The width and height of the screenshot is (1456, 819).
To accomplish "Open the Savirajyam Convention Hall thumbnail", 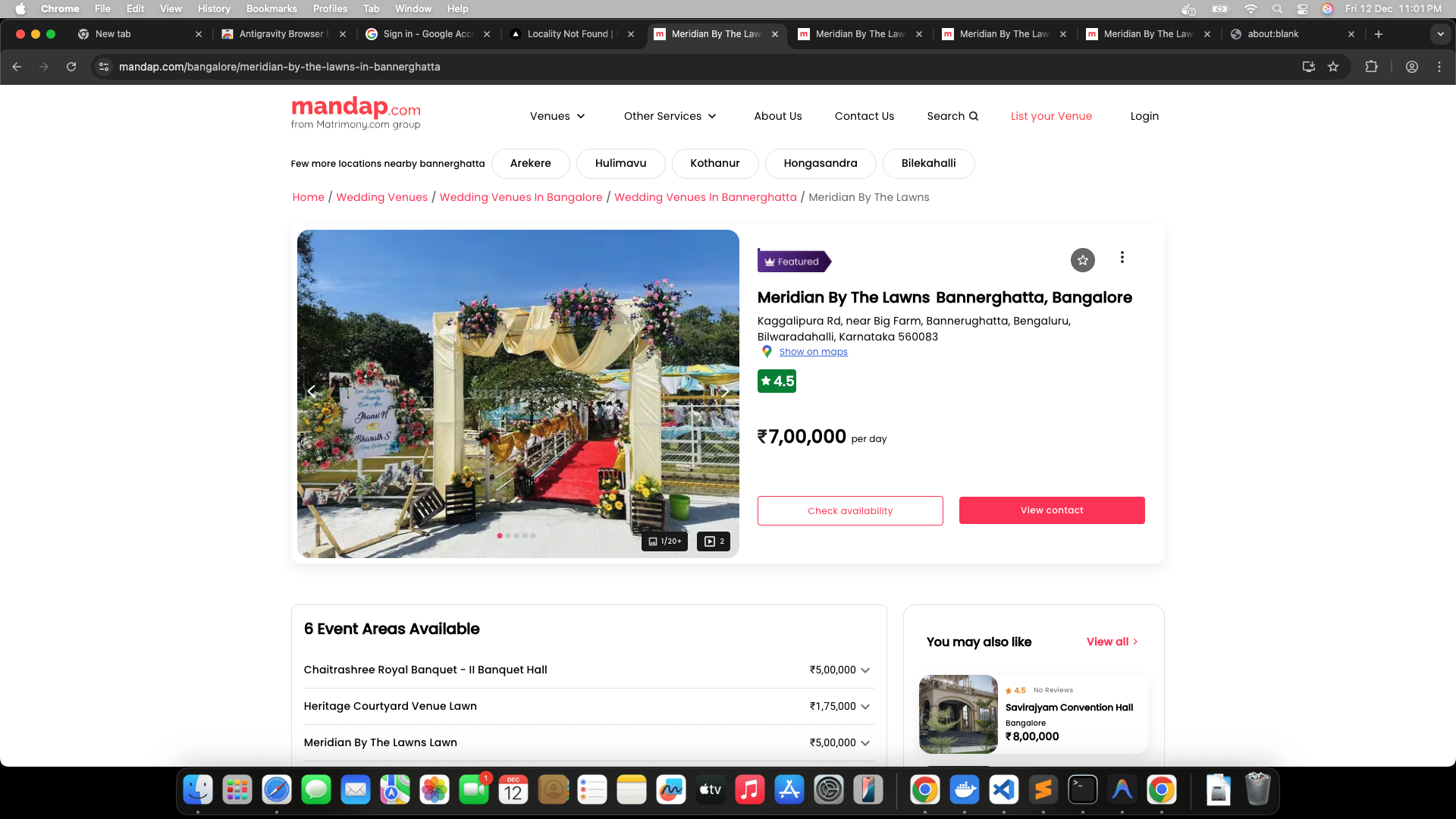I will click(959, 714).
